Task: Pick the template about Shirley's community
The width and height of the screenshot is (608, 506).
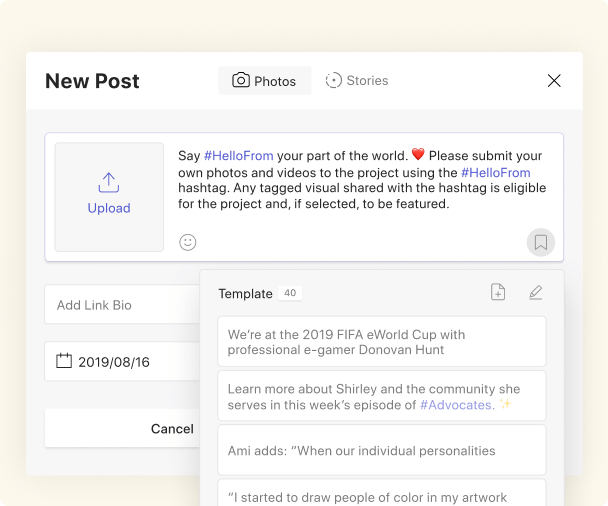Action: 381,397
